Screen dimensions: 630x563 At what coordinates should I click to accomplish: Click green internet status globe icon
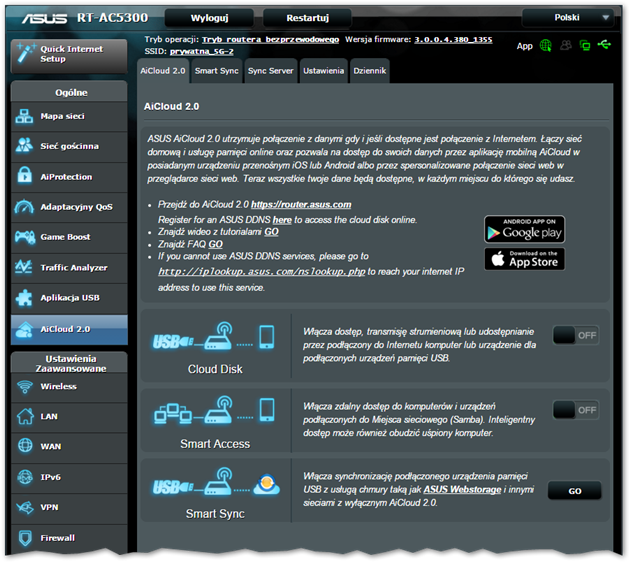545,45
